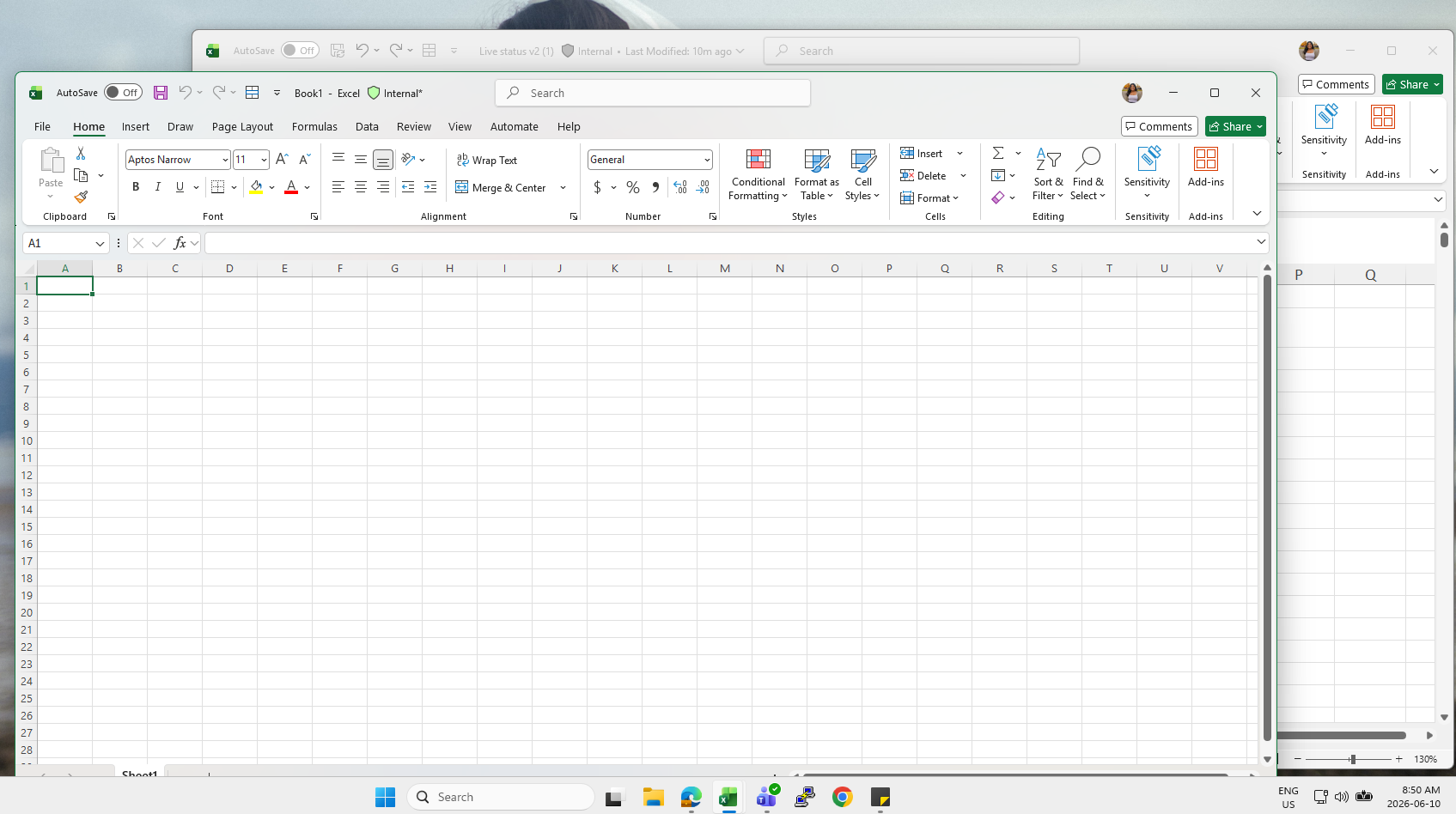This screenshot has height=814, width=1456.
Task: Expand the Name Box dropdown arrow
Action: [100, 244]
